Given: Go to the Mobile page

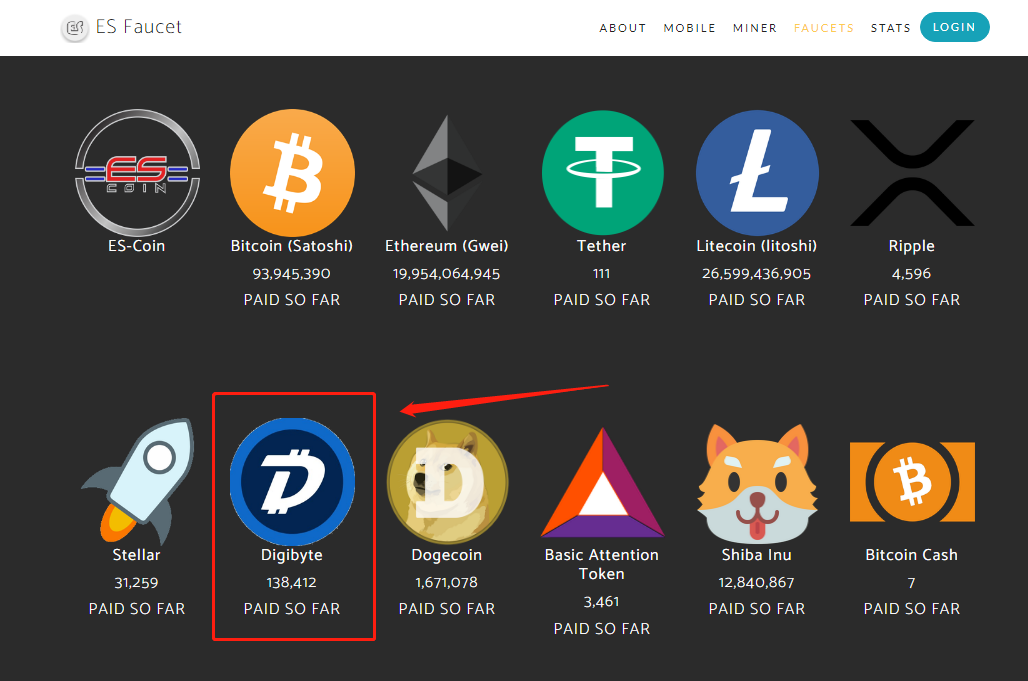Looking at the screenshot, I should [x=689, y=28].
